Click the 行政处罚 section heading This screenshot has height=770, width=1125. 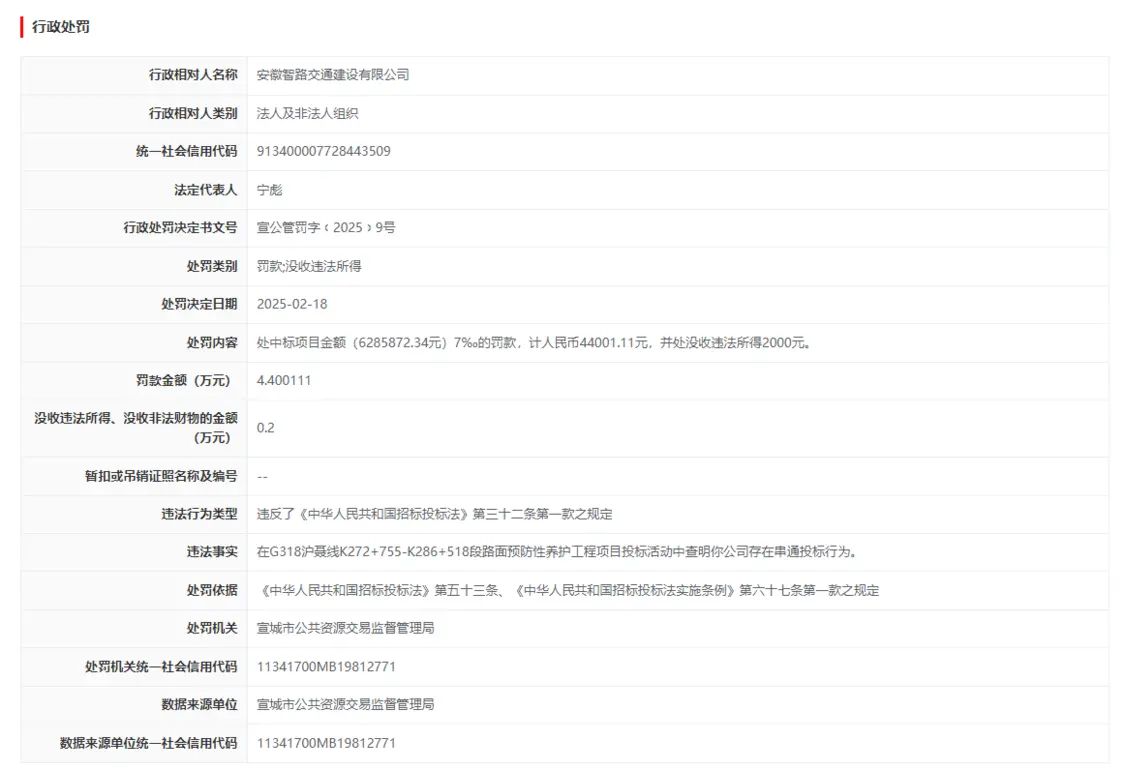[61, 27]
